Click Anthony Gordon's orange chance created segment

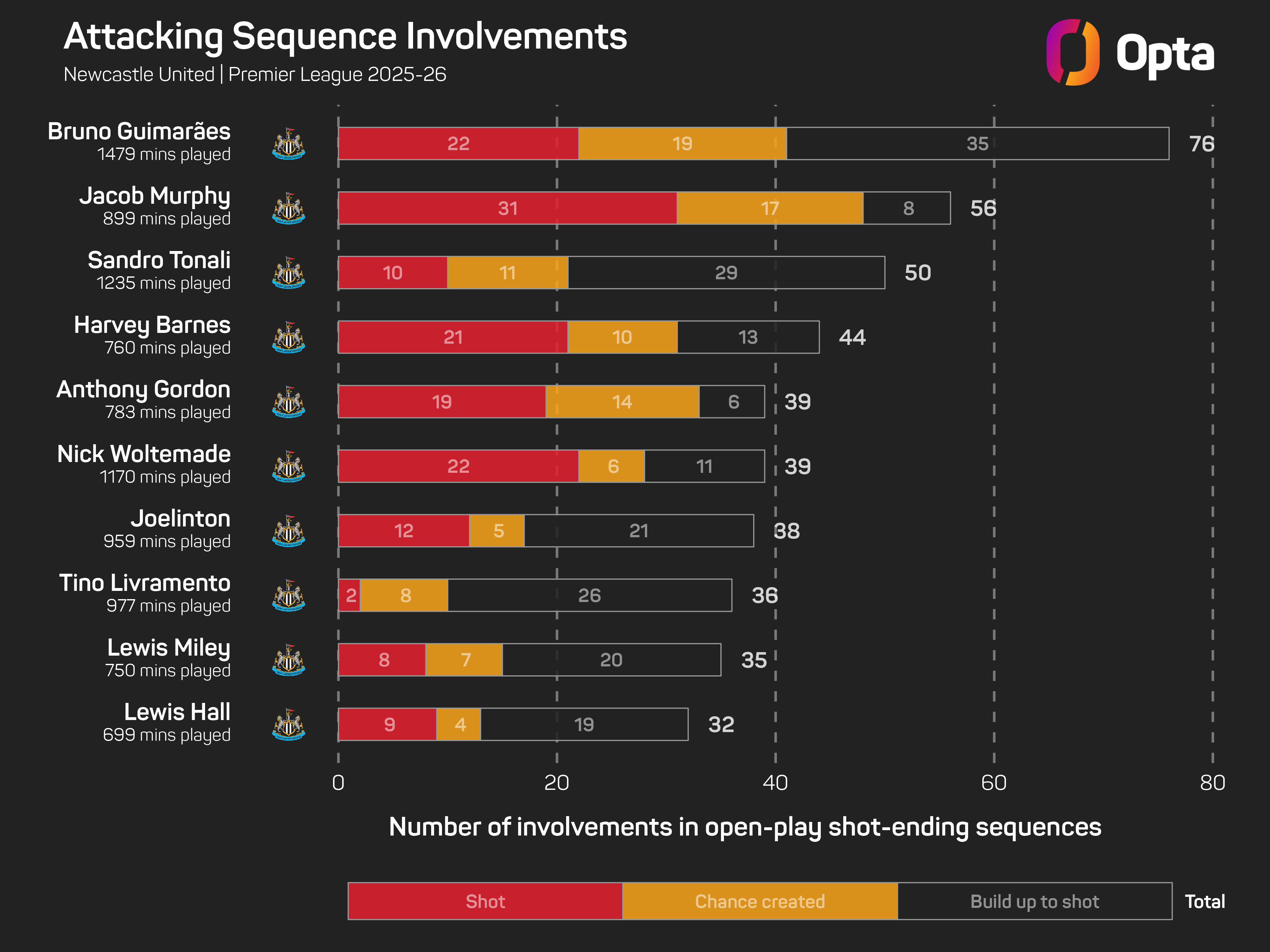[622, 402]
